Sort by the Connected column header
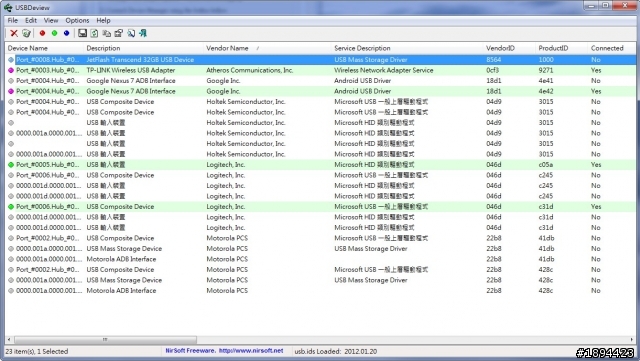Viewport: 640px width, 361px height. pyautogui.click(x=611, y=48)
